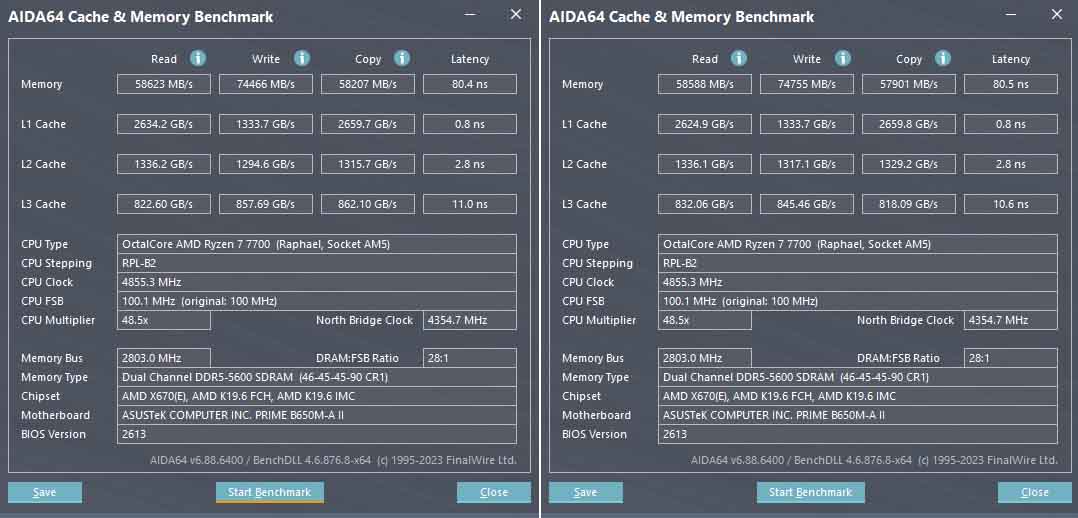Click DRAM:FSB Ratio 28:1 in right window

[x=1011, y=358]
